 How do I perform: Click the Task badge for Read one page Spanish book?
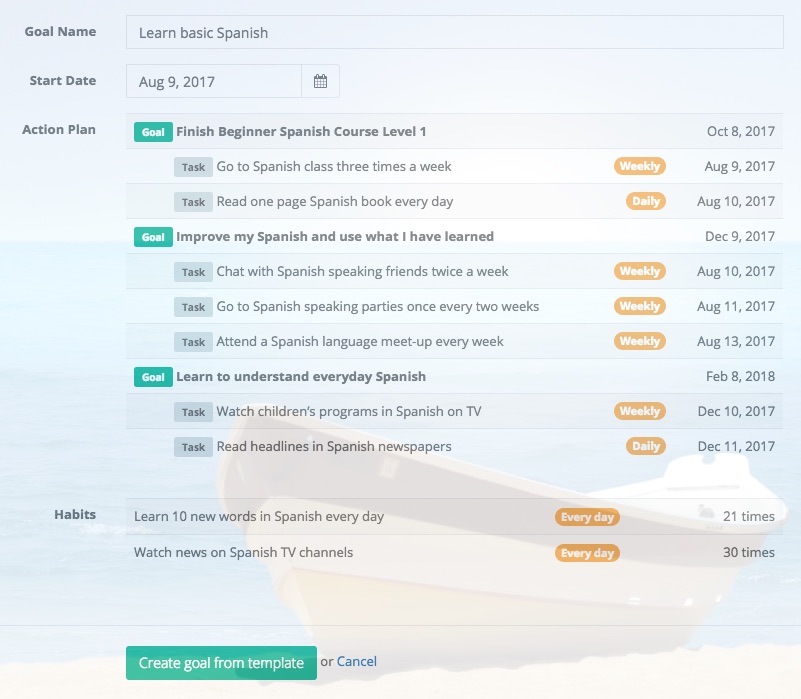point(192,202)
